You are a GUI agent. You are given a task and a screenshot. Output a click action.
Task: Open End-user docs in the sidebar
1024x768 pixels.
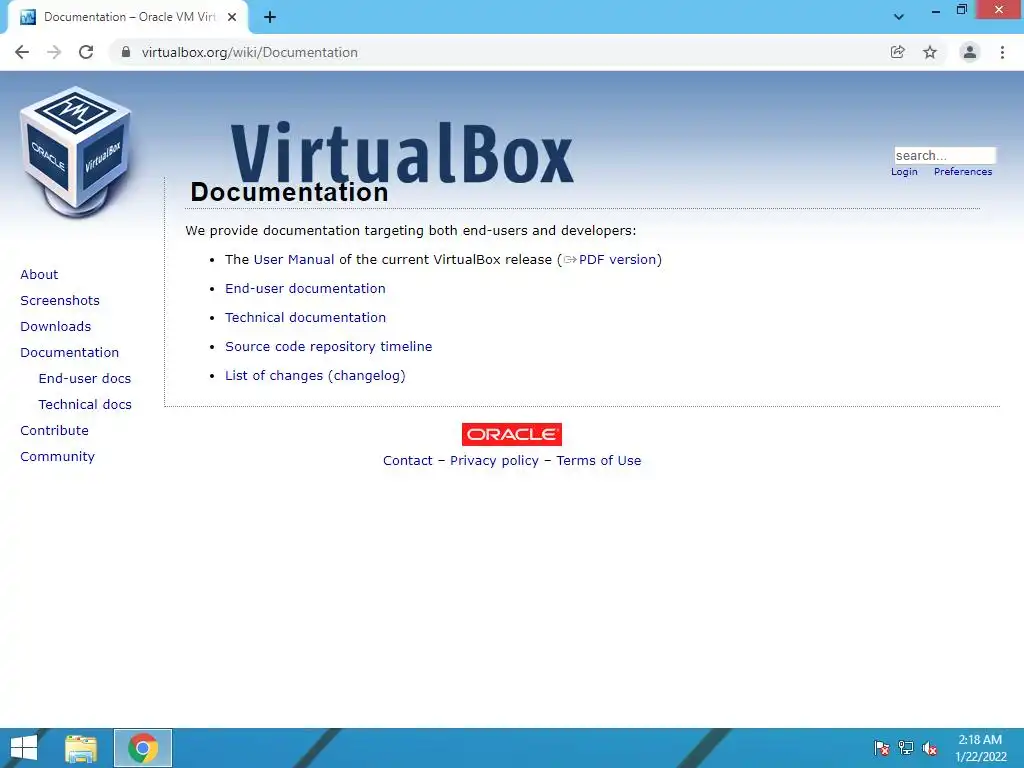click(85, 379)
